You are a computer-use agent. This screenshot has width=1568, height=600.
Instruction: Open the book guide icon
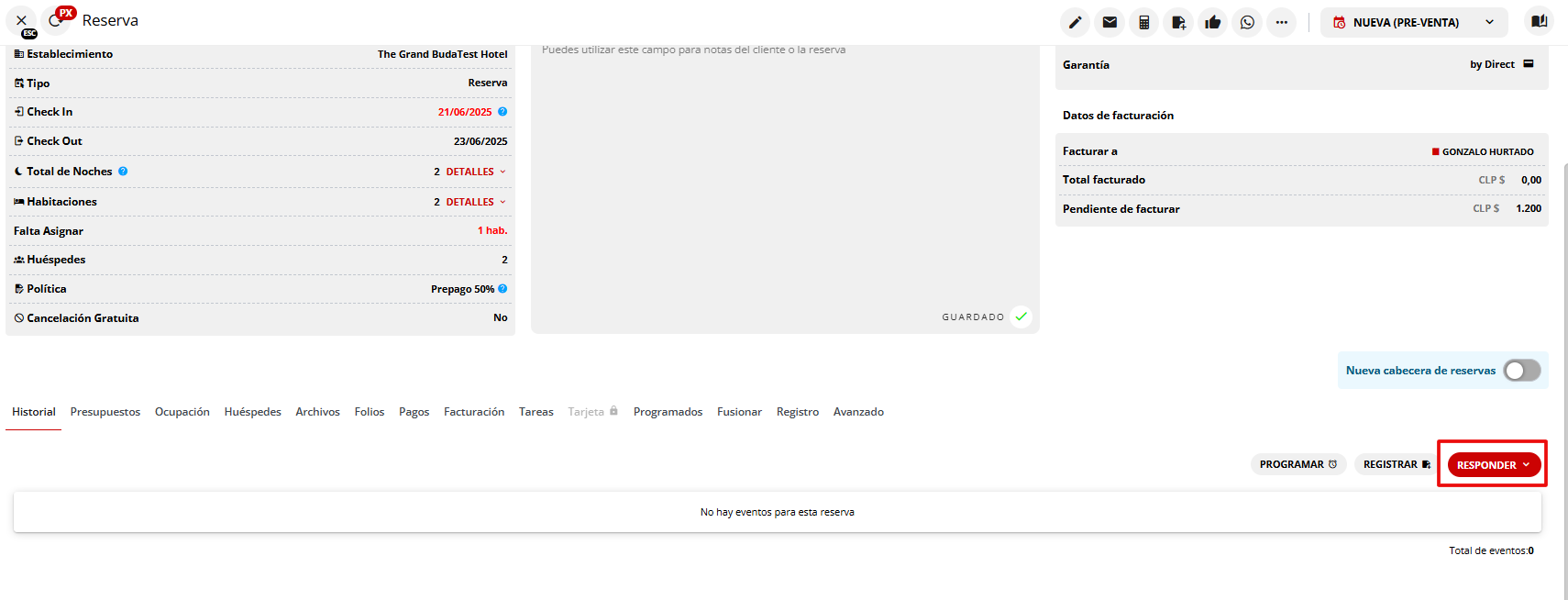[1539, 21]
